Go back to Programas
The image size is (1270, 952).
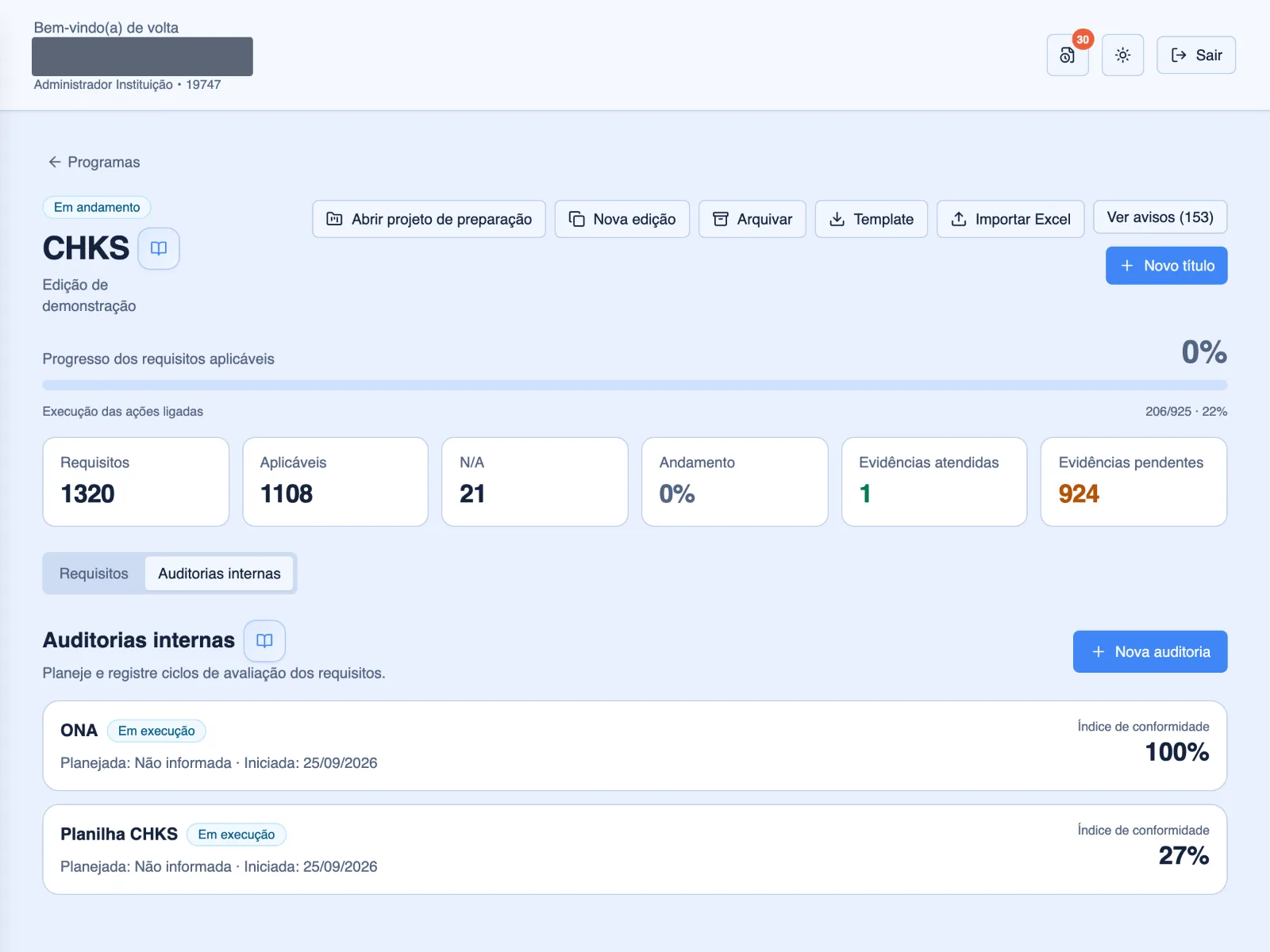(94, 162)
